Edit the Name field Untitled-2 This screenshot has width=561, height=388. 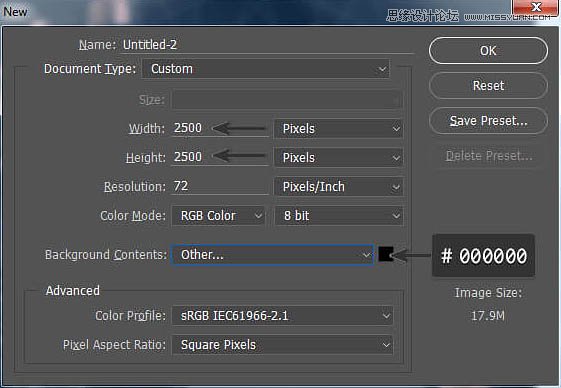pos(267,45)
